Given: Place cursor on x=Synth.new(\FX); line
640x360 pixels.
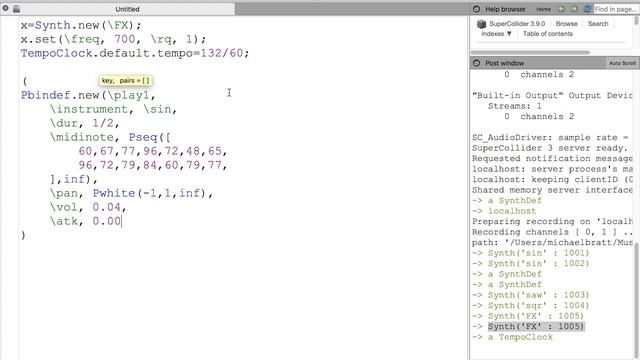Looking at the screenshot, I should pos(81,25).
